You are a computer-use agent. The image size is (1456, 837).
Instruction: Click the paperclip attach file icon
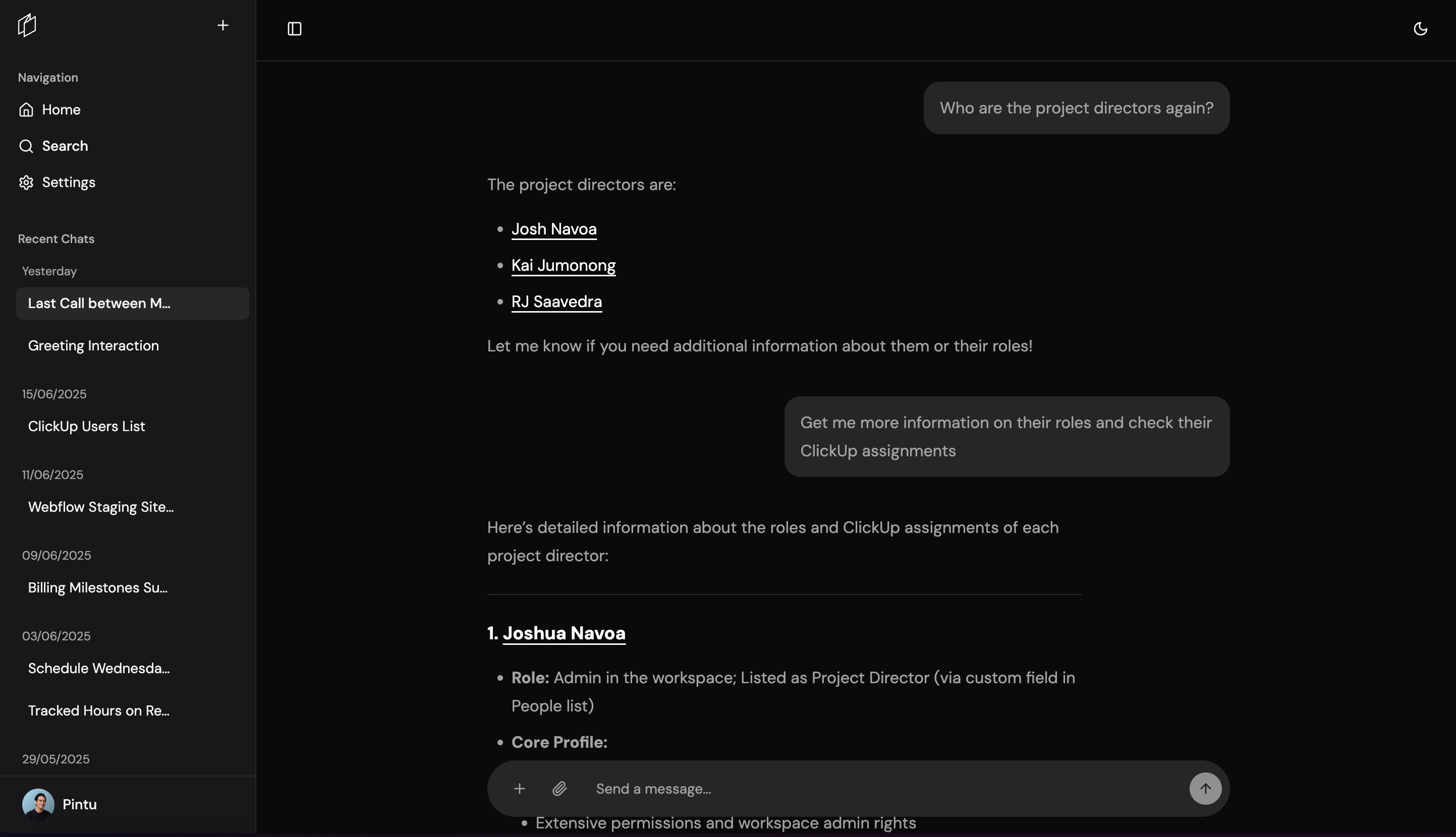point(559,789)
